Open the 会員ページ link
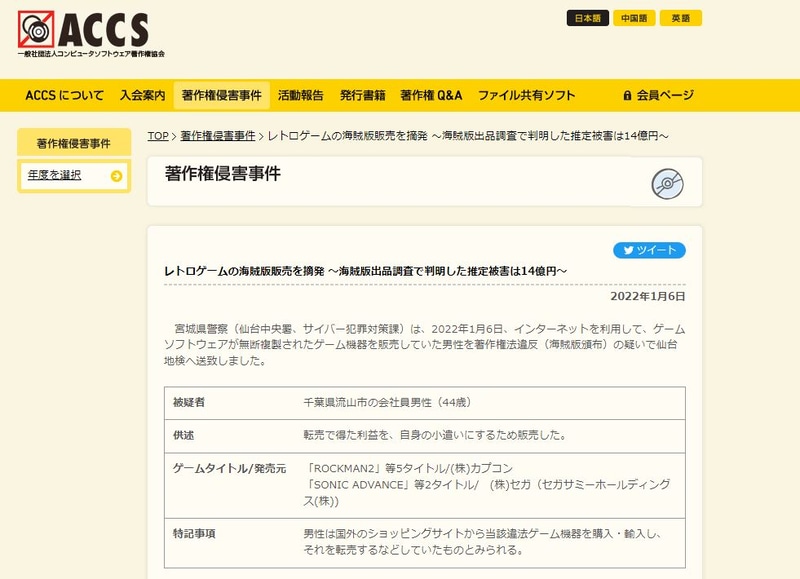 point(658,95)
